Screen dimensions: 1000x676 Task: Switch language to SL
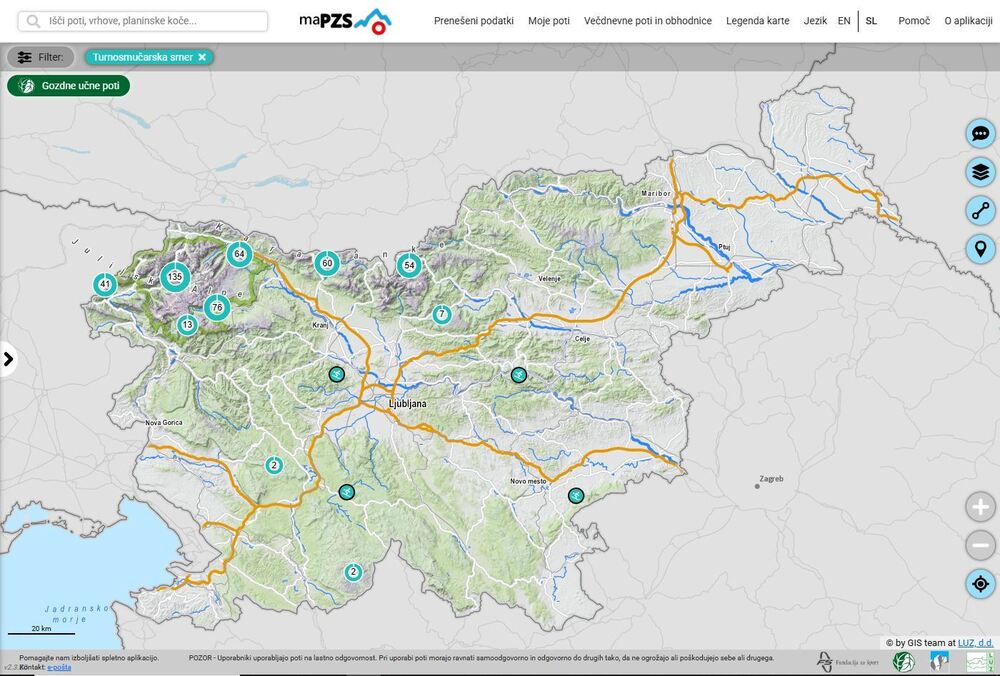871,21
